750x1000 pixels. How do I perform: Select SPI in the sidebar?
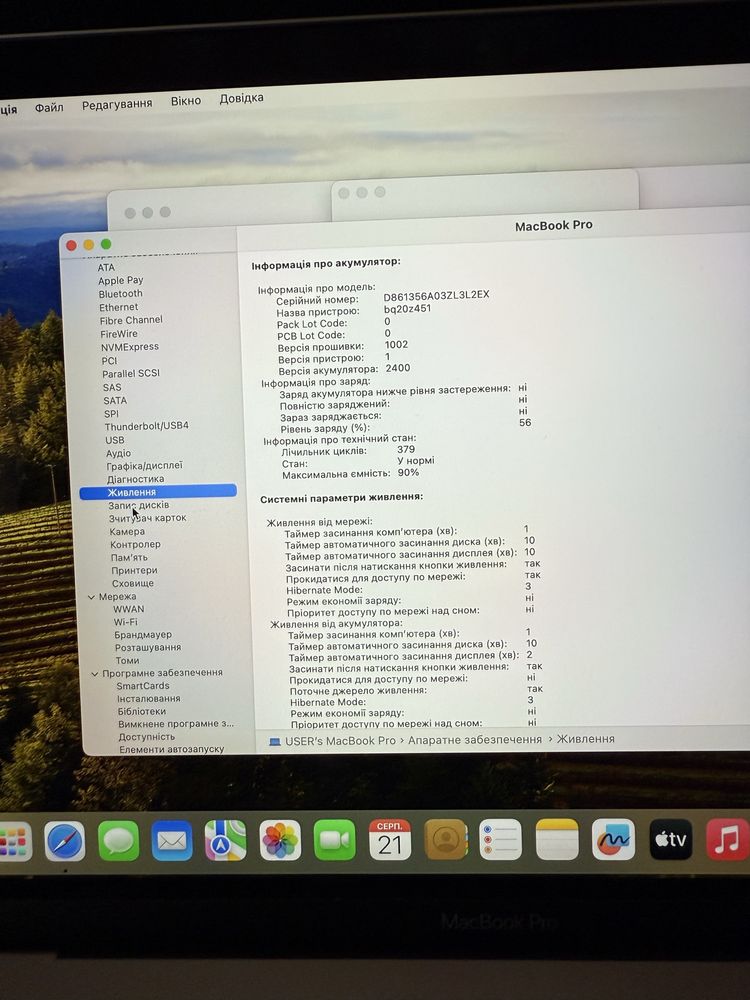[112, 414]
